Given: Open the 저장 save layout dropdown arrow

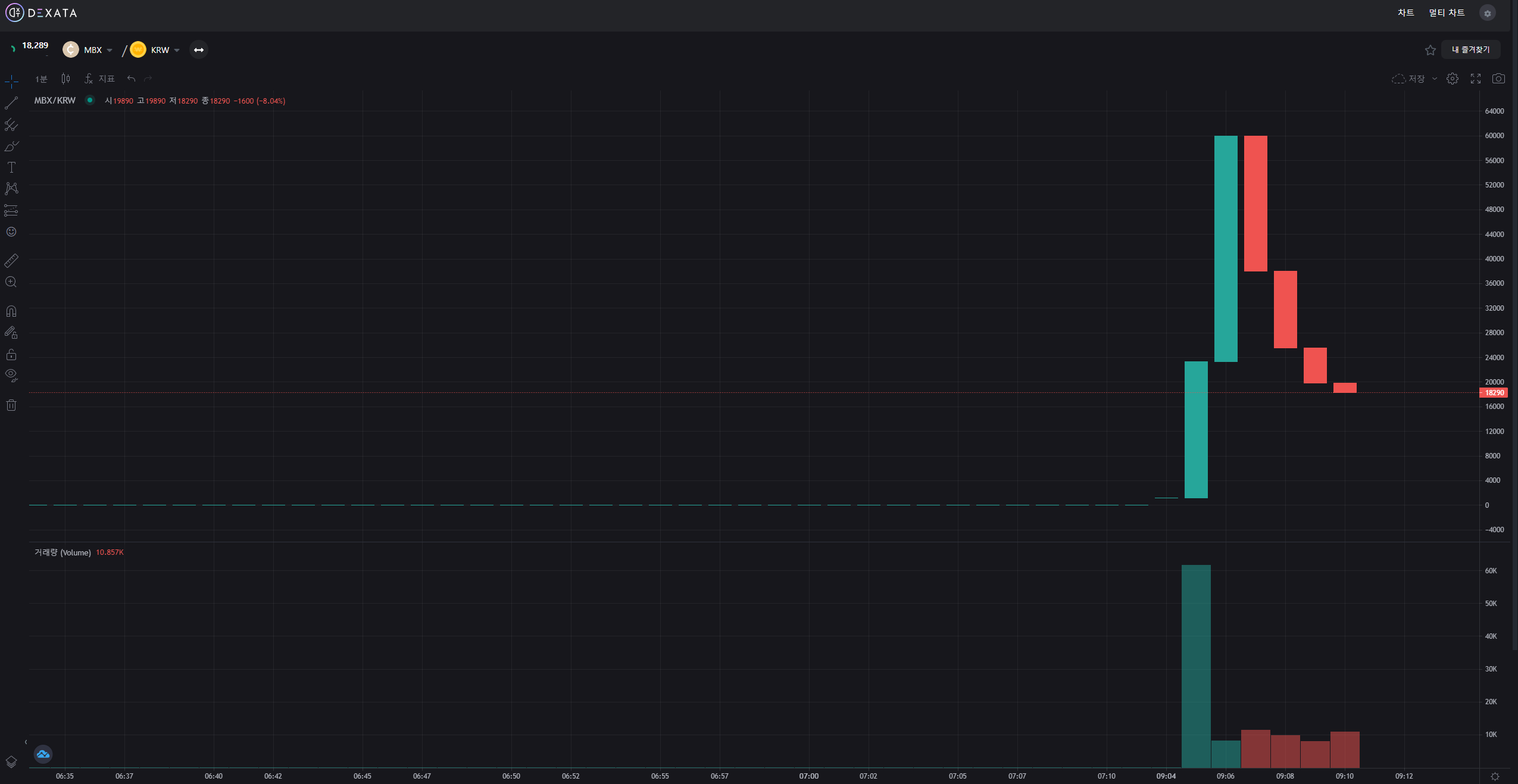Looking at the screenshot, I should point(1435,79).
